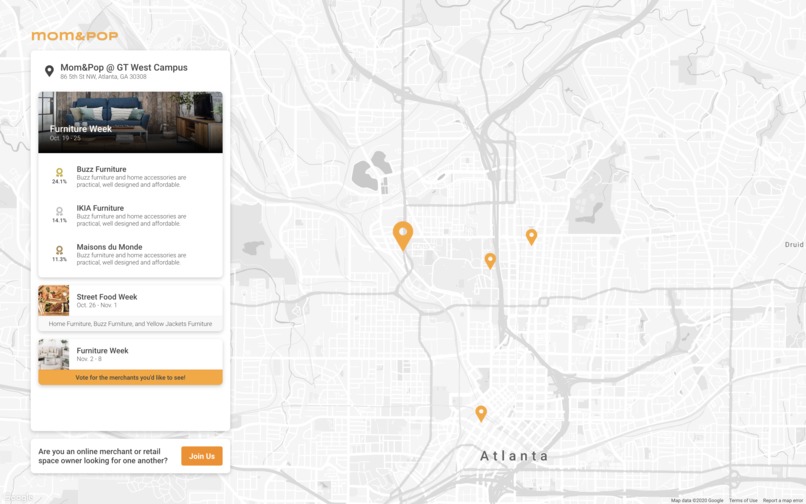Click the Report a map error link

(x=783, y=500)
